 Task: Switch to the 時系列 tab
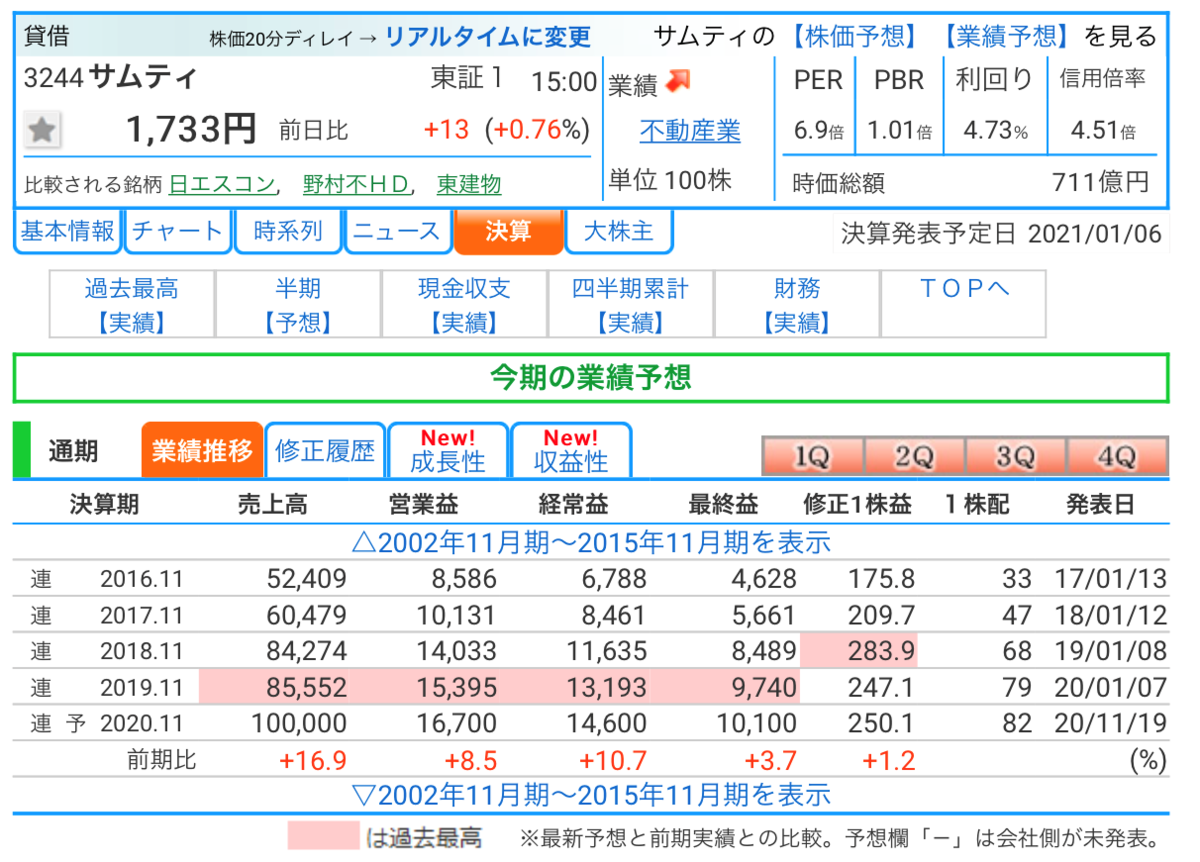(288, 232)
